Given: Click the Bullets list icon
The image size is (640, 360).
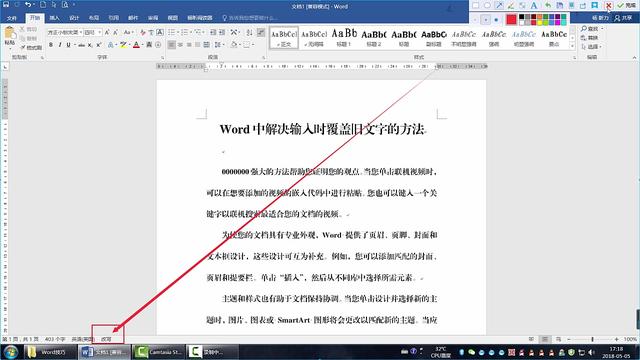Looking at the screenshot, I should tap(171, 32).
